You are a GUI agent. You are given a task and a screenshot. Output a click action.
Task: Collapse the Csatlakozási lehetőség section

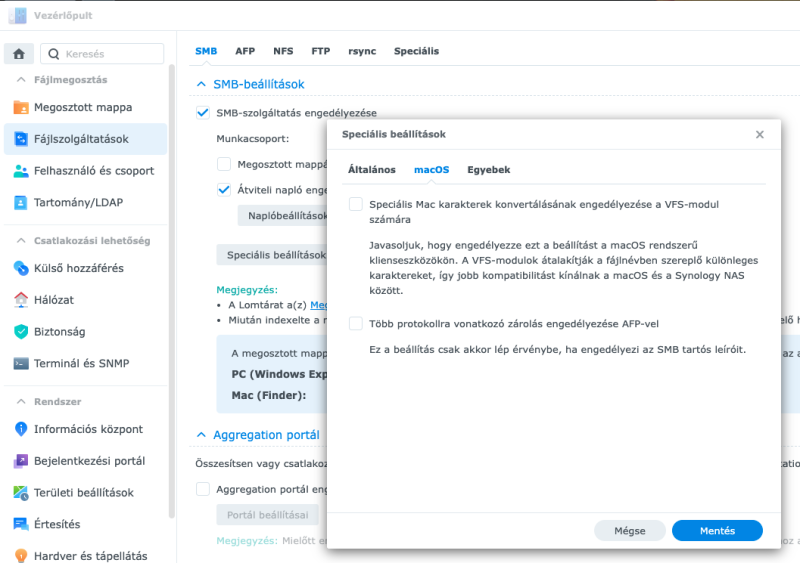(21, 240)
